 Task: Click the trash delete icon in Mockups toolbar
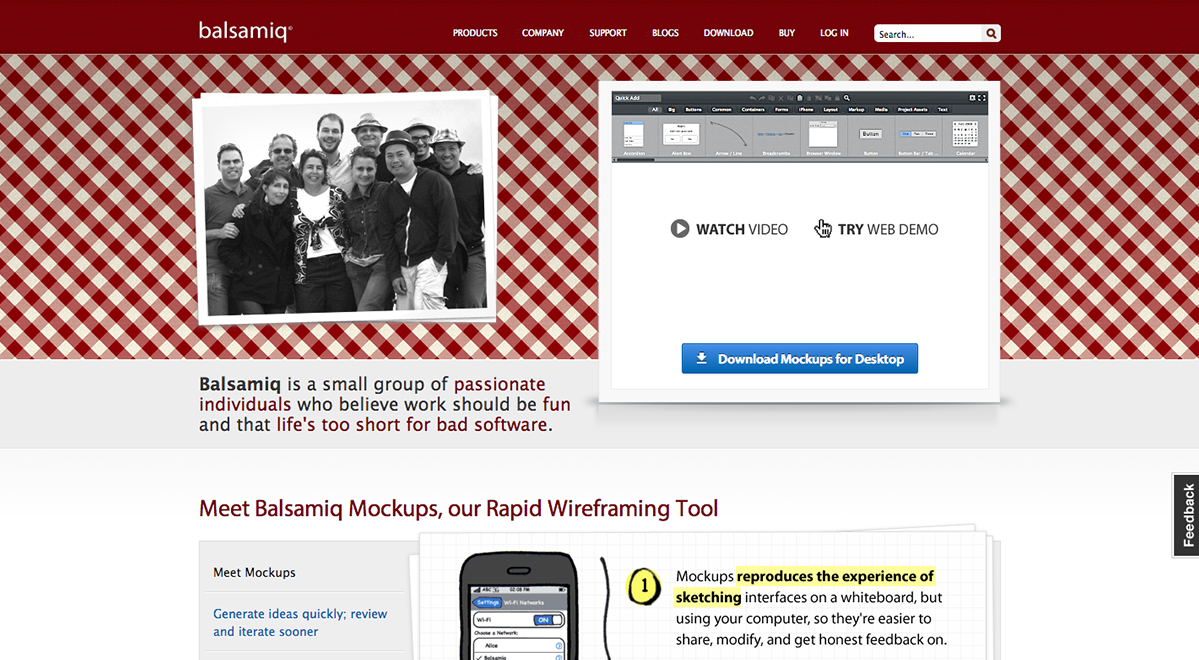pyautogui.click(x=809, y=98)
